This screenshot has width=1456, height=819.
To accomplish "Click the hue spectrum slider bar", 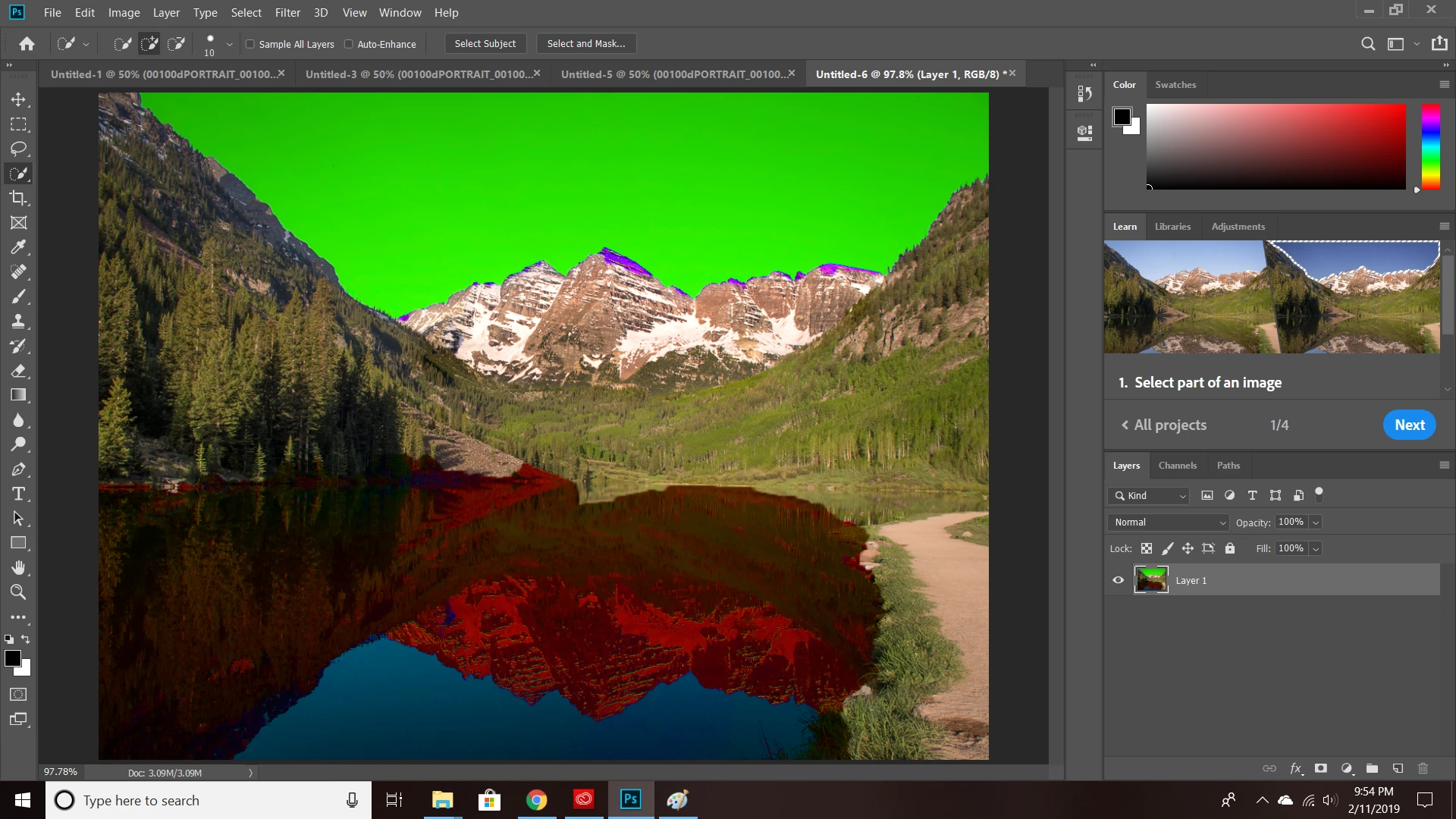I will (x=1430, y=146).
